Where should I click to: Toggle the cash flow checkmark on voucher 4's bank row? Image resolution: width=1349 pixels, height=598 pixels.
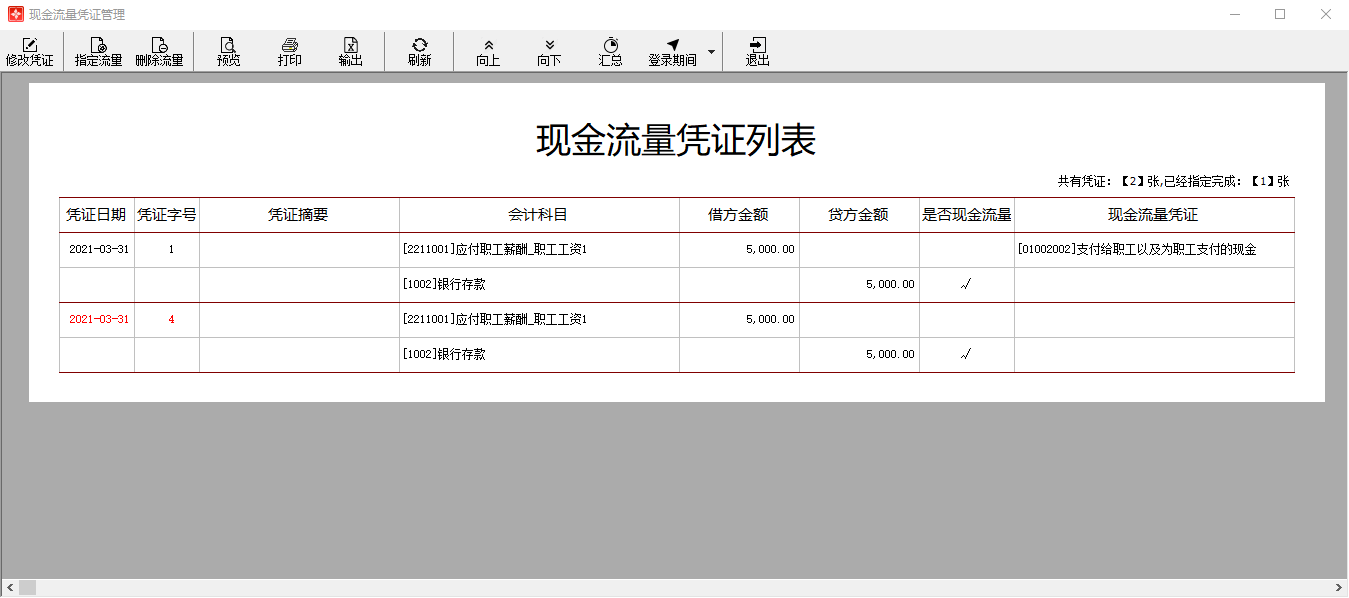(x=964, y=354)
